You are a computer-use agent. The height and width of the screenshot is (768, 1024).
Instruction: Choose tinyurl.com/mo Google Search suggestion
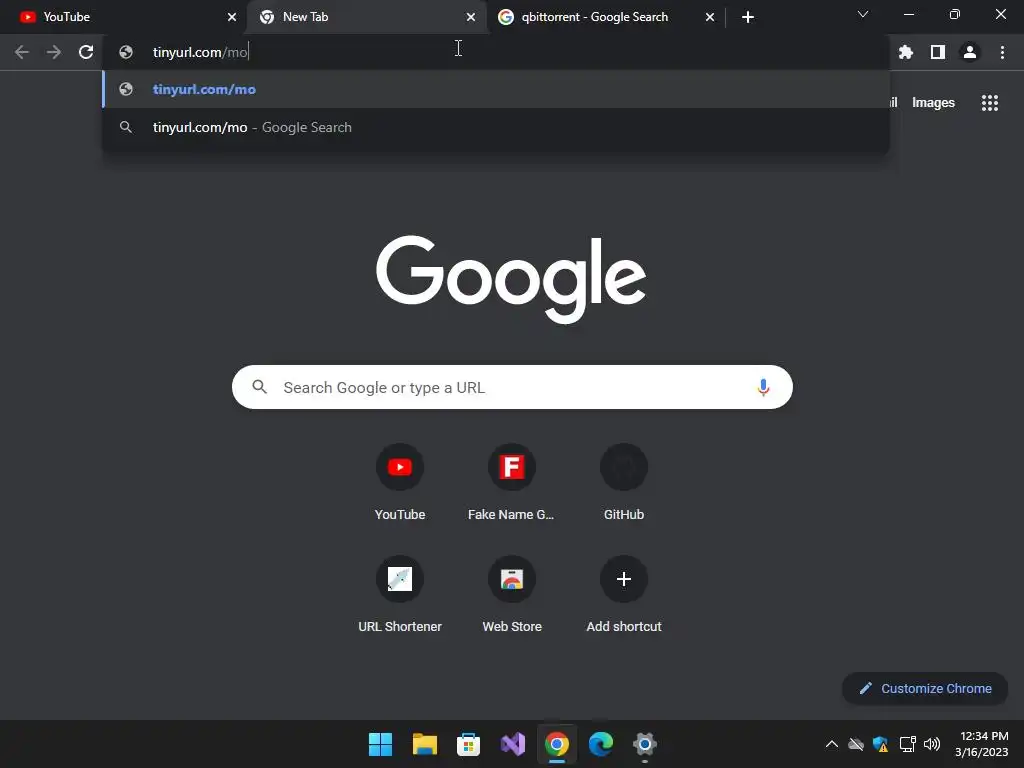point(496,127)
